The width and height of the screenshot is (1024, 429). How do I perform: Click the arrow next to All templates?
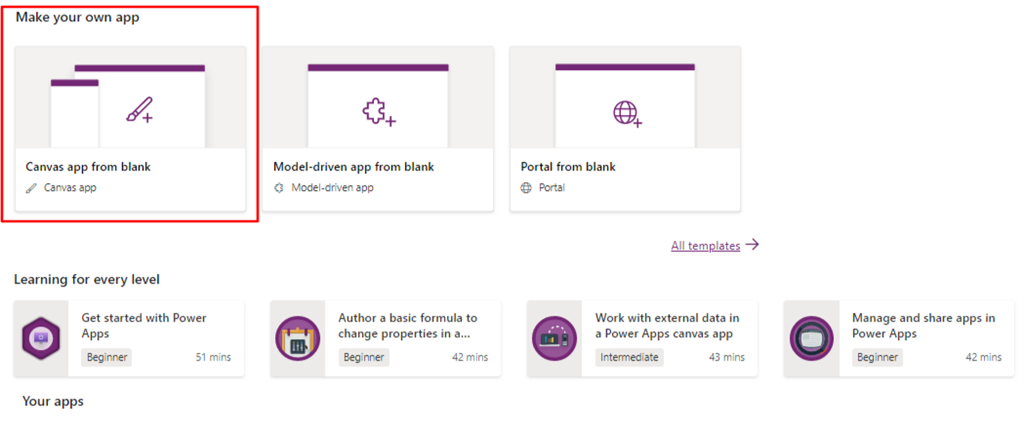(752, 245)
